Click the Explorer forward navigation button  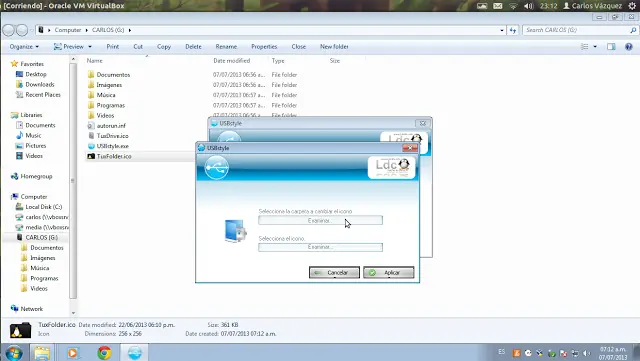(x=22, y=30)
